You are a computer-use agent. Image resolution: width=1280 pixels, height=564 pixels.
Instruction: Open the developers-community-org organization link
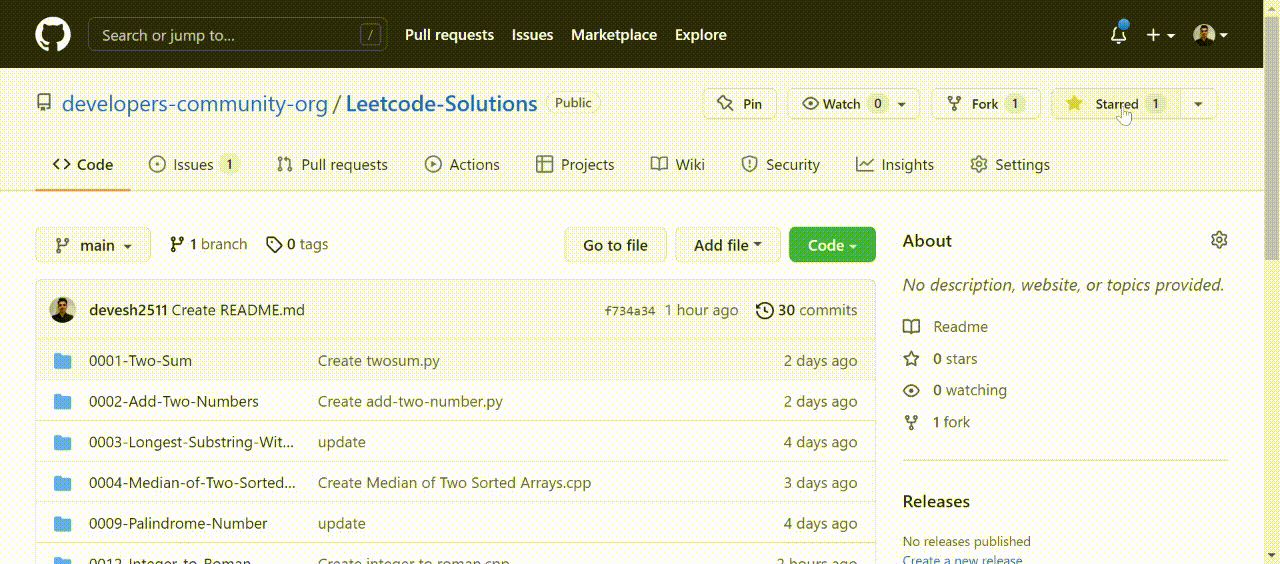[195, 104]
